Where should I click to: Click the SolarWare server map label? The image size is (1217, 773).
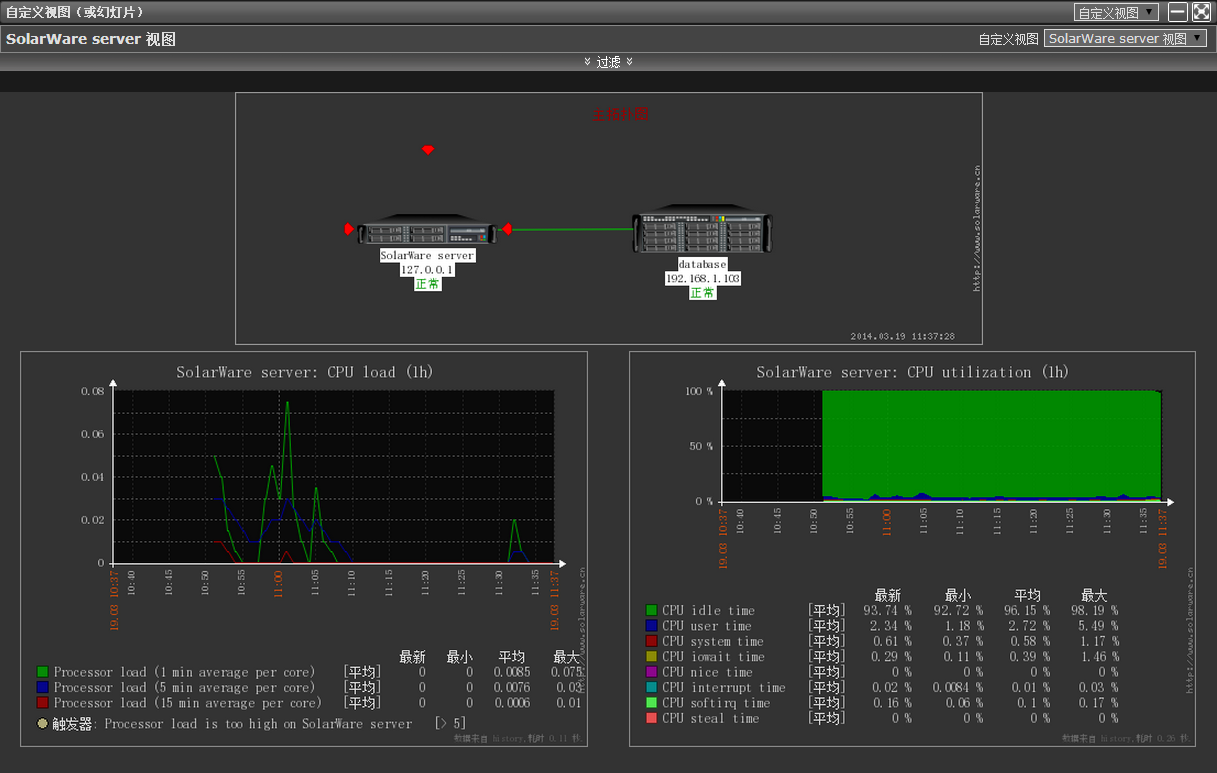428,256
